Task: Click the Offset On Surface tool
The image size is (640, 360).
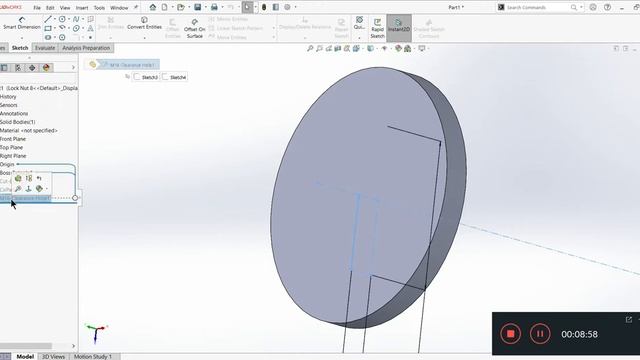Action: click(x=194, y=29)
